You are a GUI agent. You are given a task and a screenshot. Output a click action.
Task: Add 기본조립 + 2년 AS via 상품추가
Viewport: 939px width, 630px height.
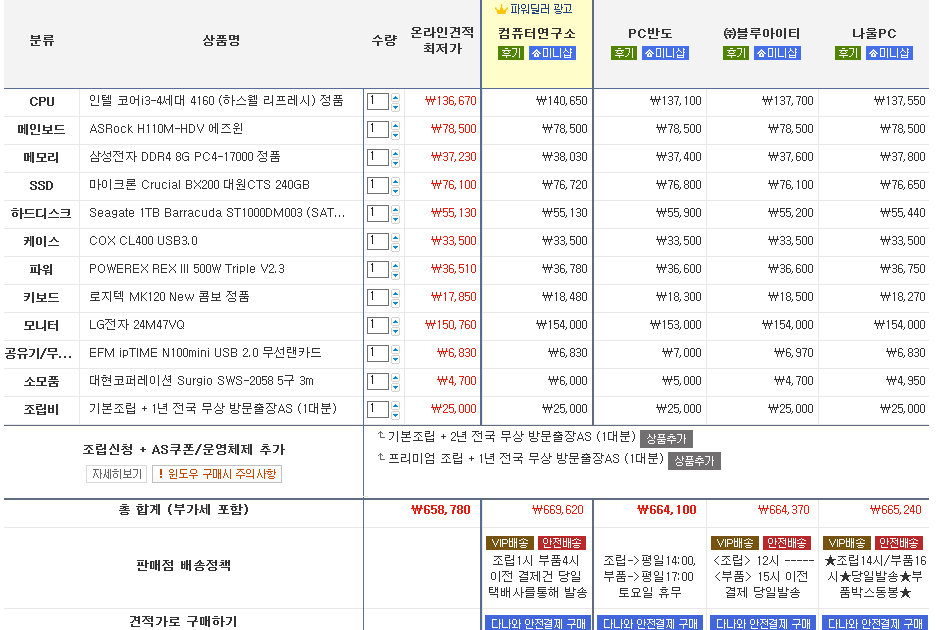[666, 438]
